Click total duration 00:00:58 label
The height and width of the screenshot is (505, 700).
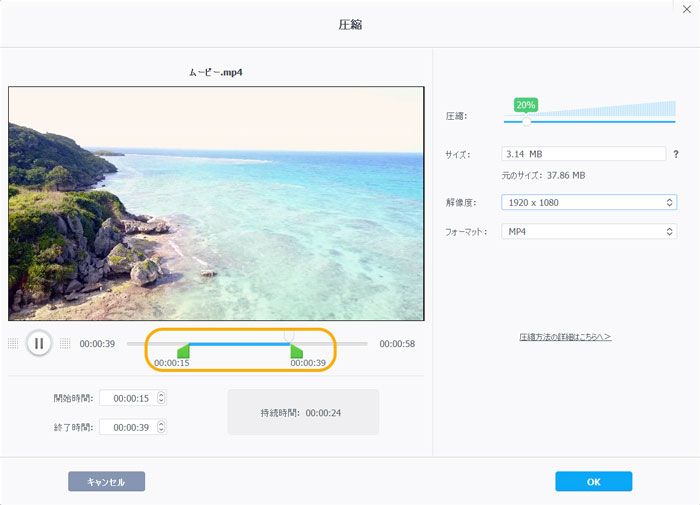[x=397, y=344]
